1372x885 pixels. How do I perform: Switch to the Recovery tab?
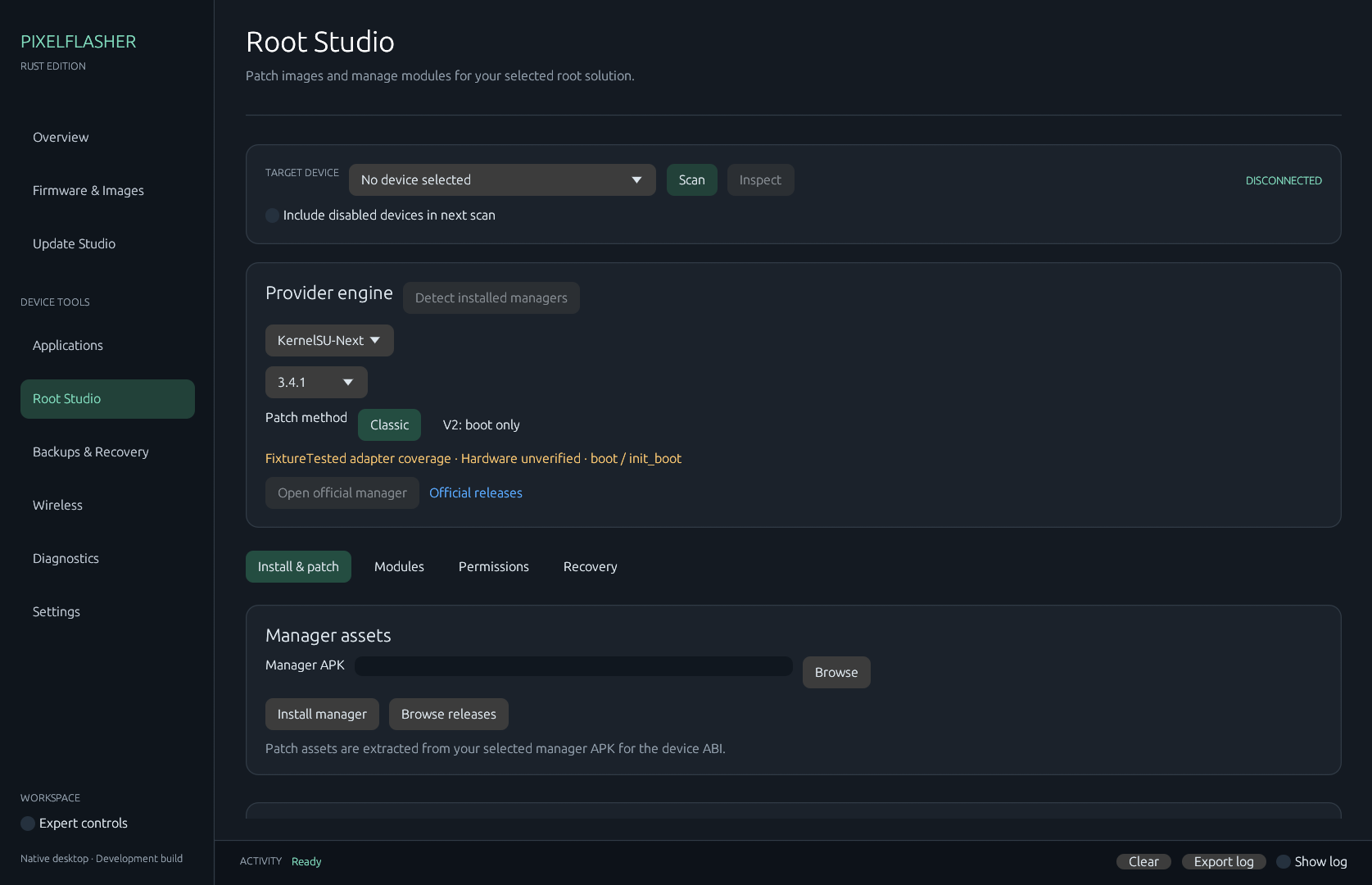coord(590,567)
